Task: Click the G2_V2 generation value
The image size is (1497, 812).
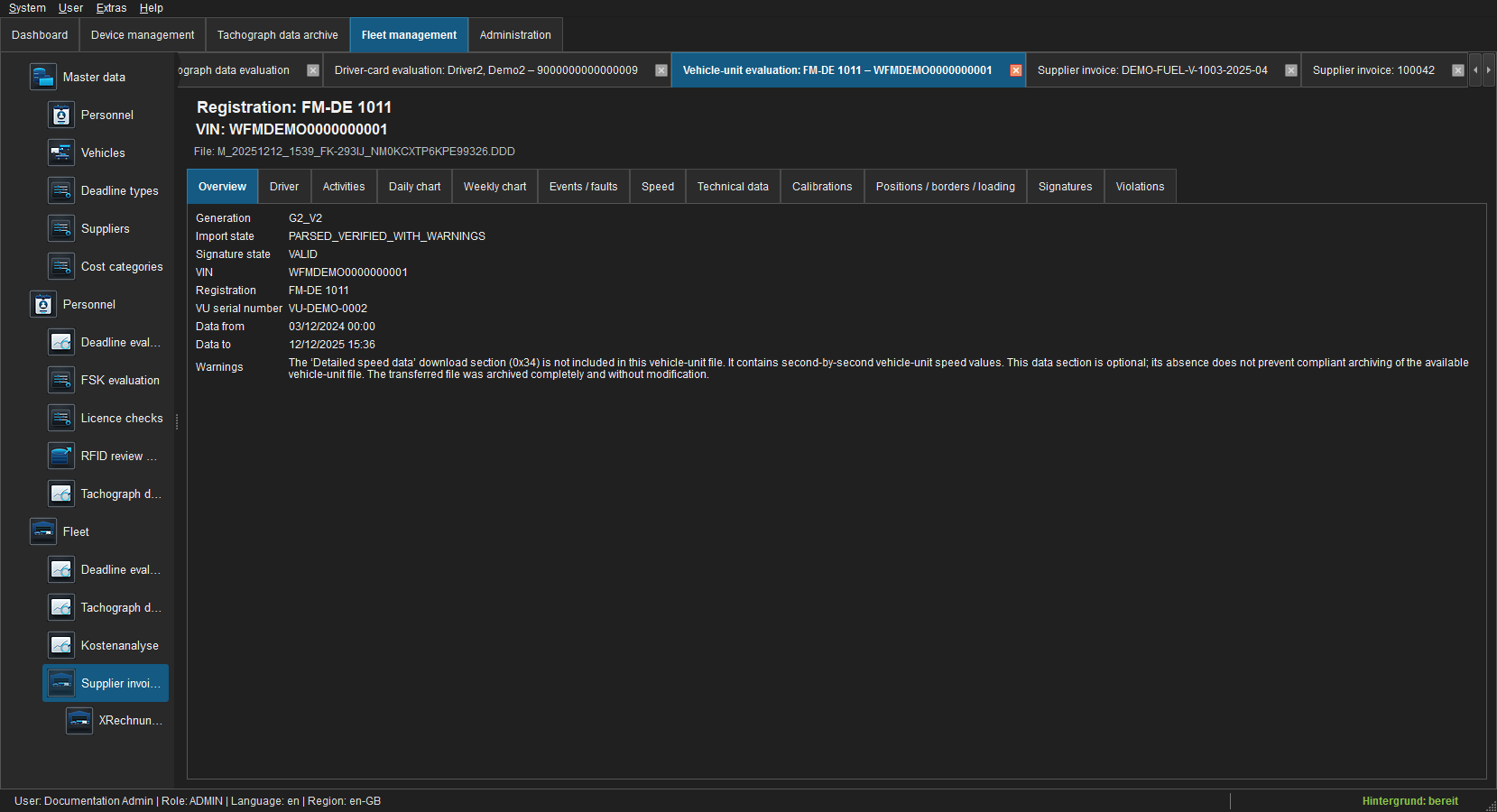Action: click(x=305, y=218)
